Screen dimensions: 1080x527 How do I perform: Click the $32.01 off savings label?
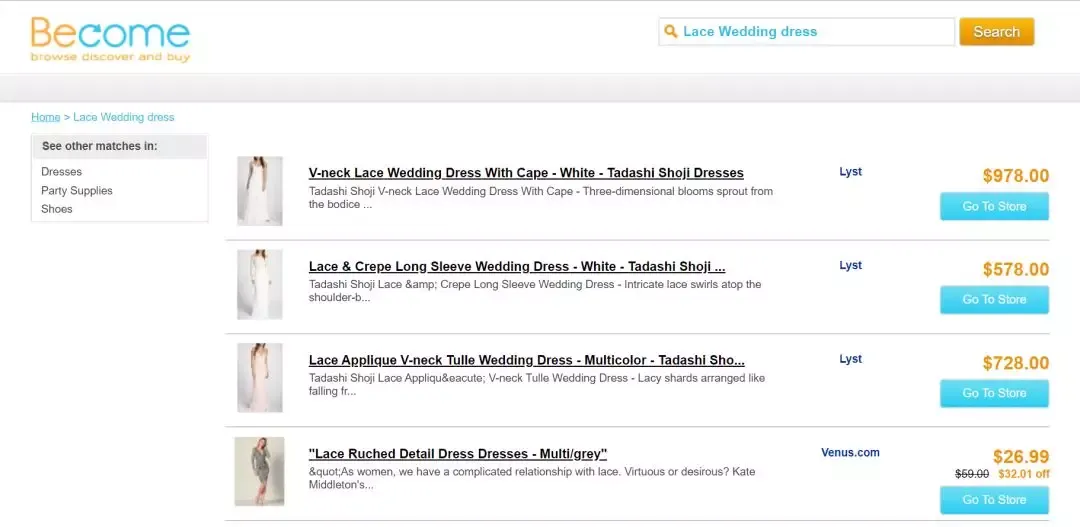tap(1024, 474)
